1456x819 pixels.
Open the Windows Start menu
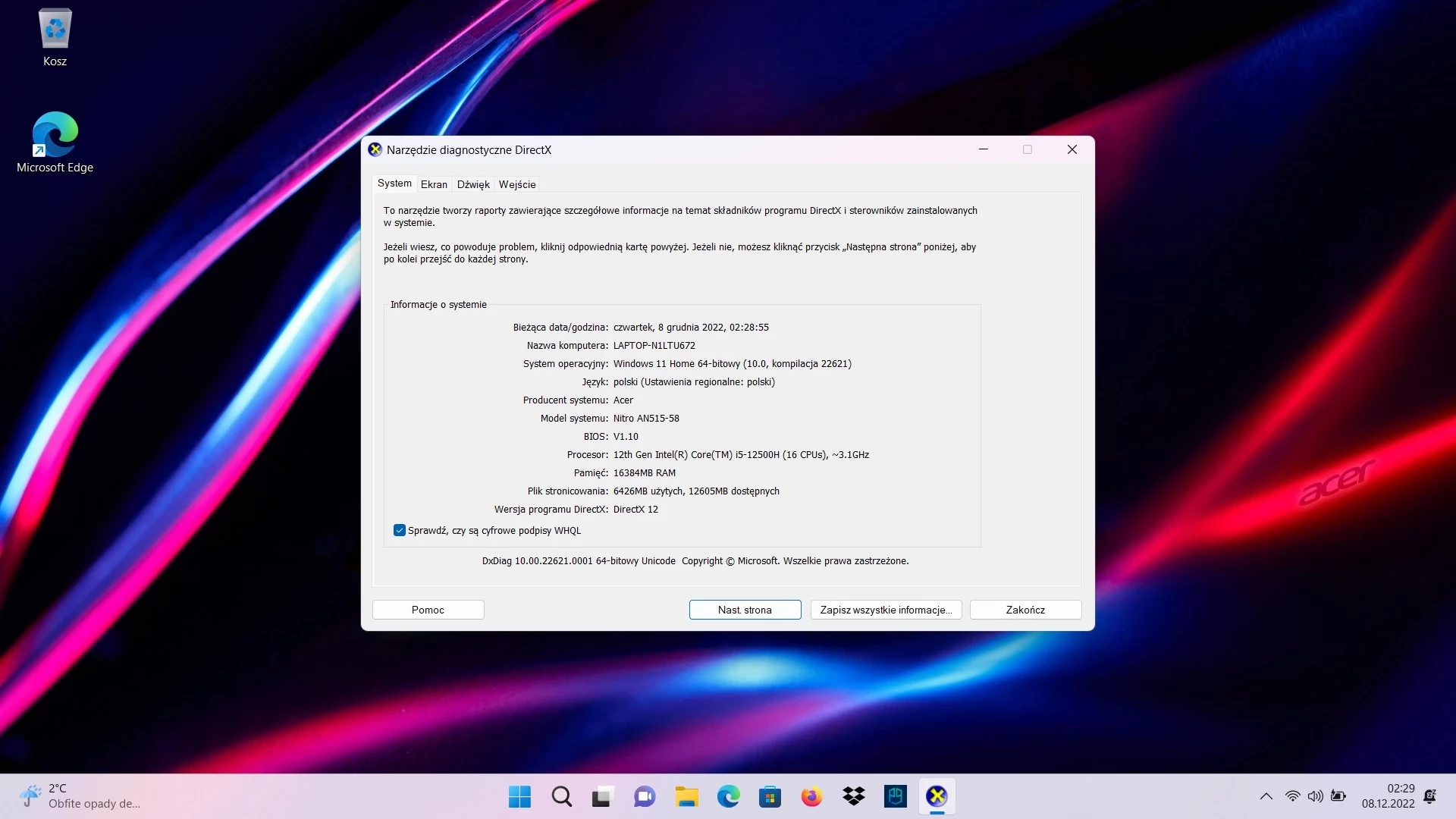[x=519, y=796]
